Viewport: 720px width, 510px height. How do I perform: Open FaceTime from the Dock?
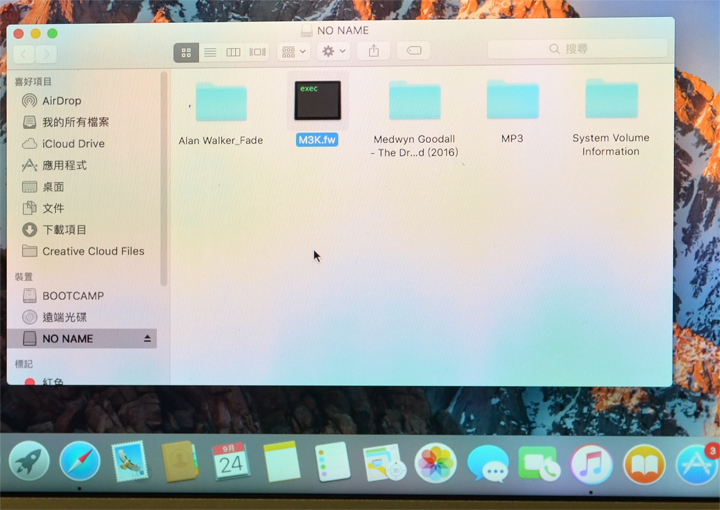(x=539, y=464)
